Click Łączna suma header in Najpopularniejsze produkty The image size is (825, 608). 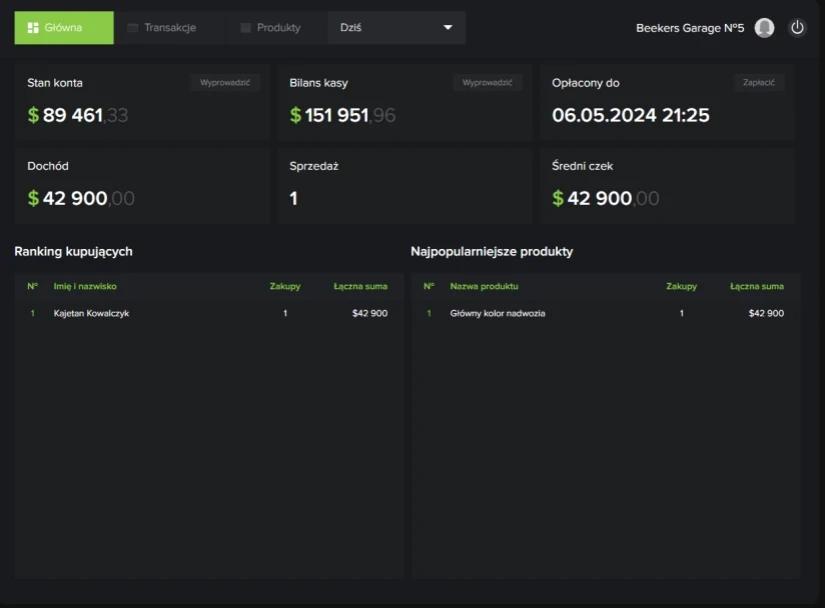756,286
